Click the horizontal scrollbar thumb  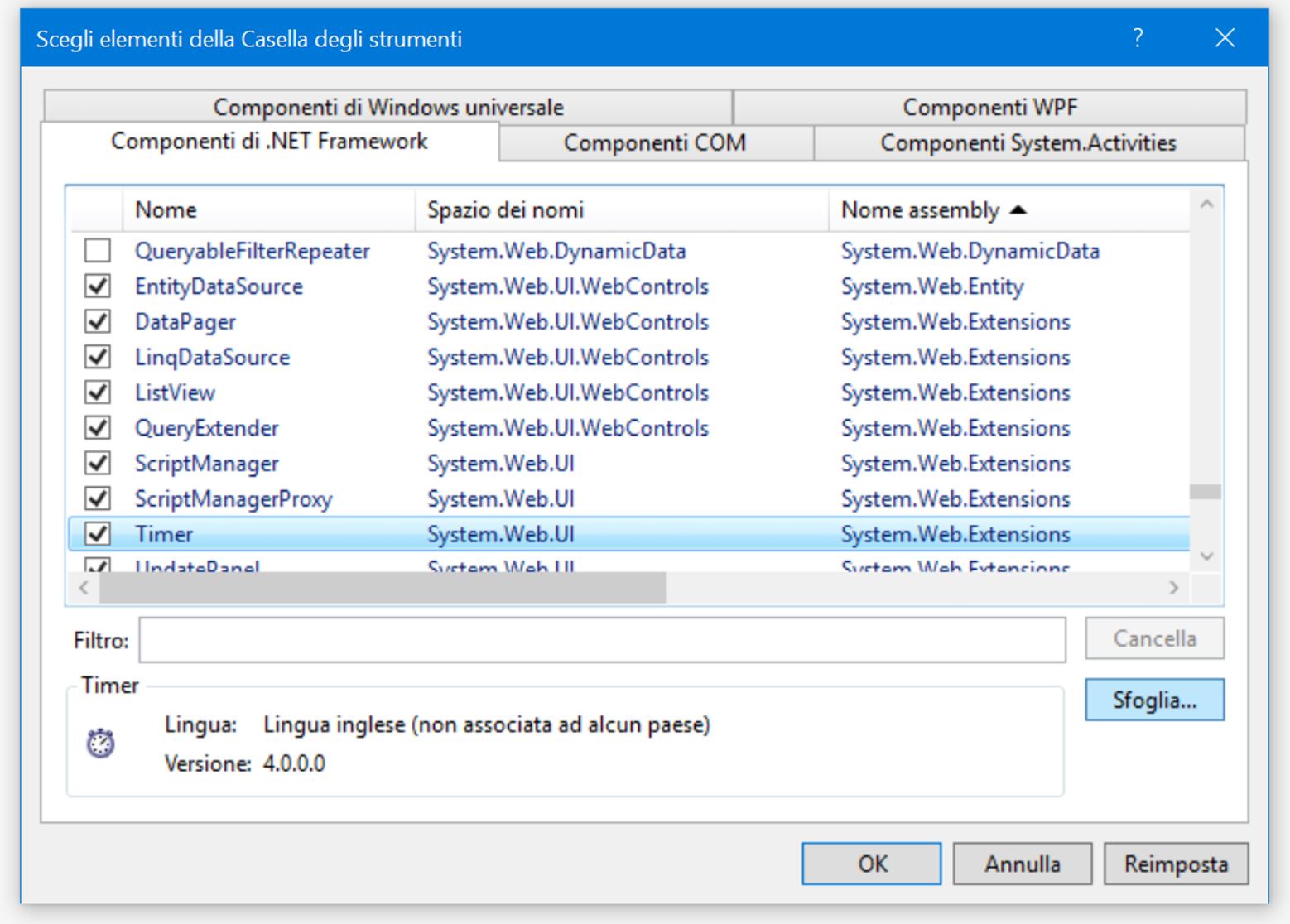point(383,588)
